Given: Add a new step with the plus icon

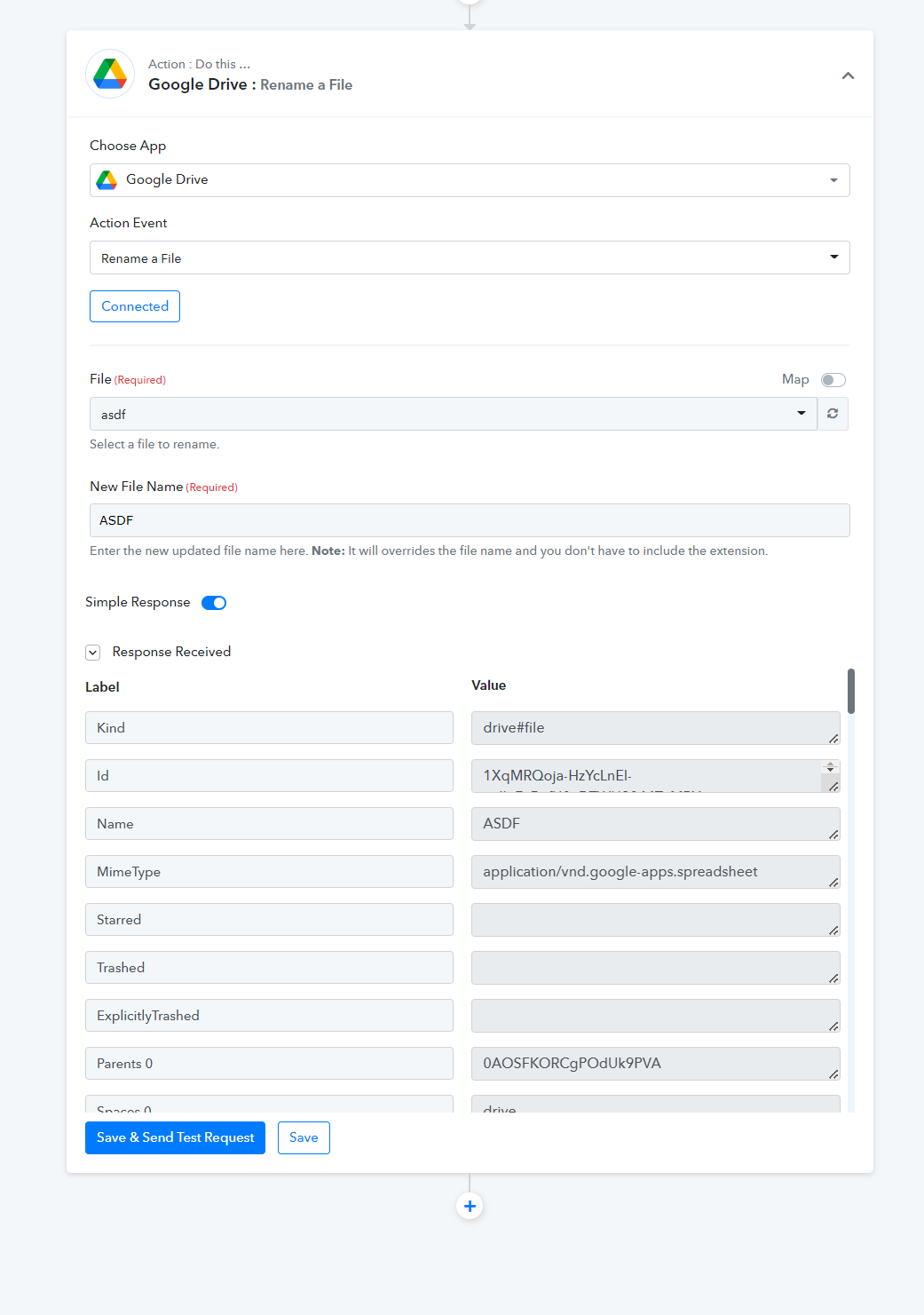Looking at the screenshot, I should 470,1206.
